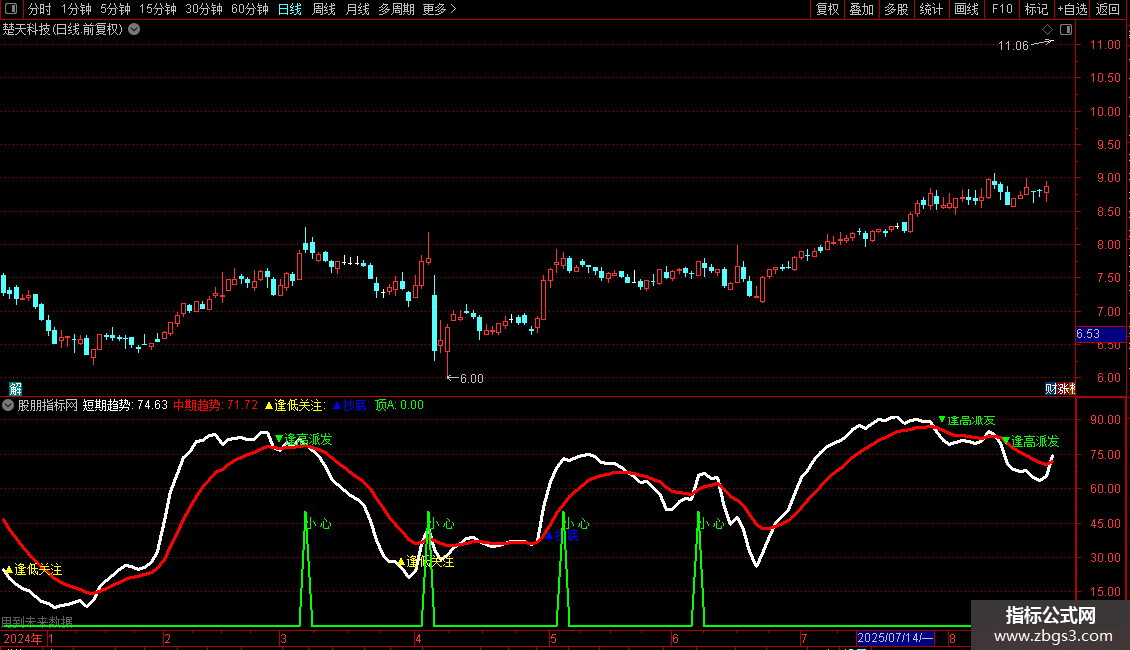Click the 11.00 price axis value
Viewport: 1130px width, 650px height.
pos(1105,45)
